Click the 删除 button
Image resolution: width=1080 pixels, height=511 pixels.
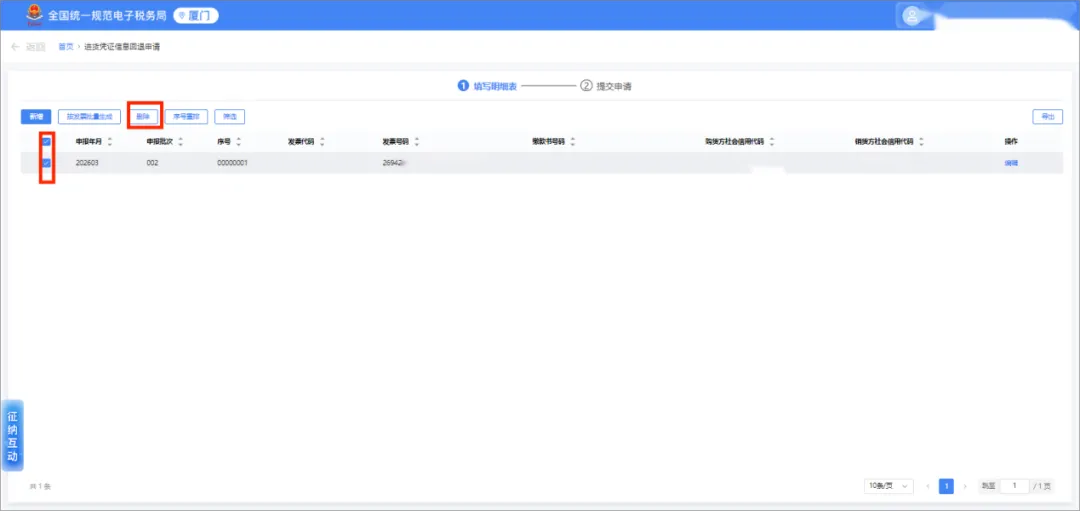(x=143, y=117)
